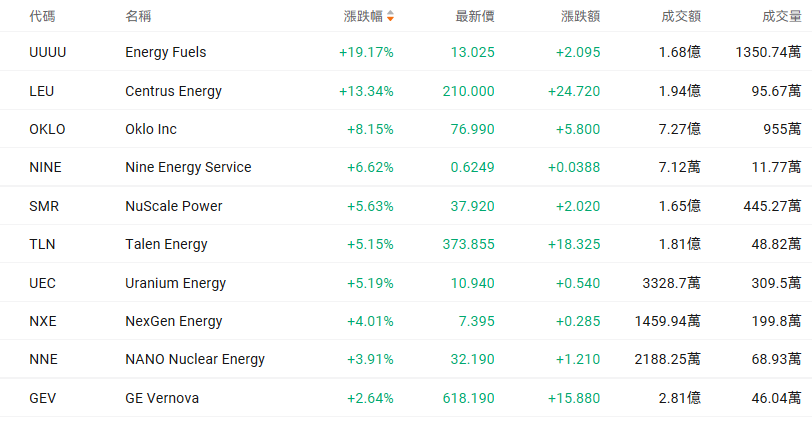Open the UEC ticker code
Image resolution: width=812 pixels, height=422 pixels.
[x=43, y=283]
